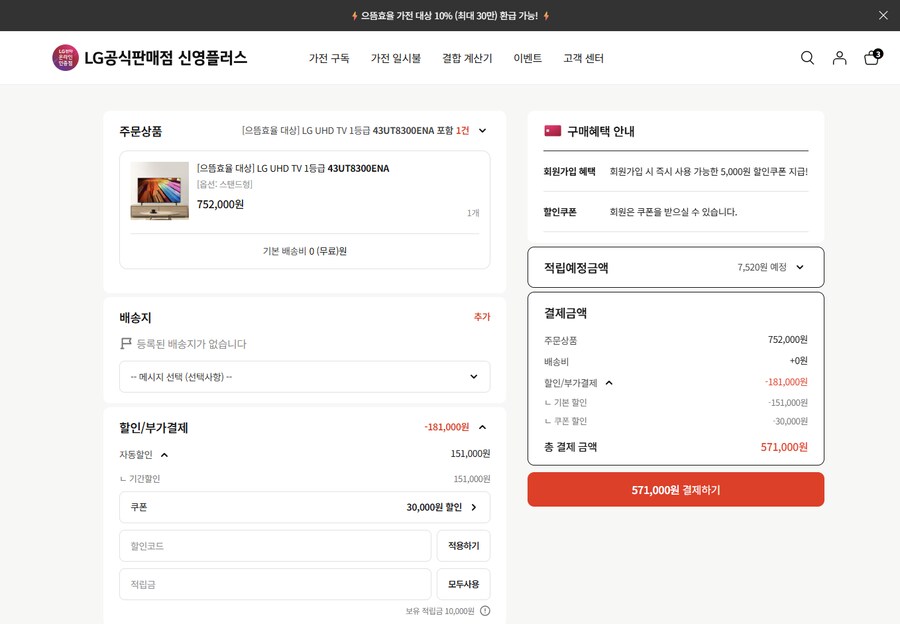Expand the 적립예정금액 panel

pyautogui.click(x=799, y=267)
